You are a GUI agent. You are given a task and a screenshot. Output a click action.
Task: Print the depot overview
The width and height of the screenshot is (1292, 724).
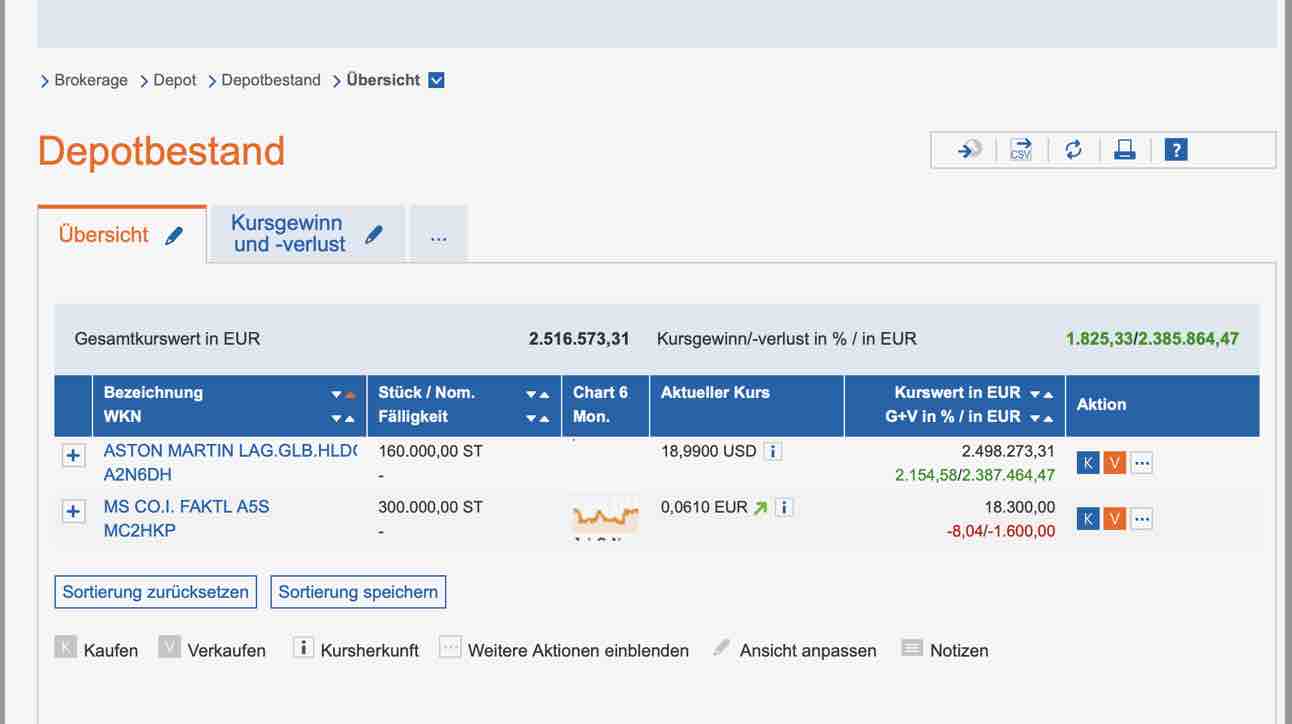[x=1125, y=150]
